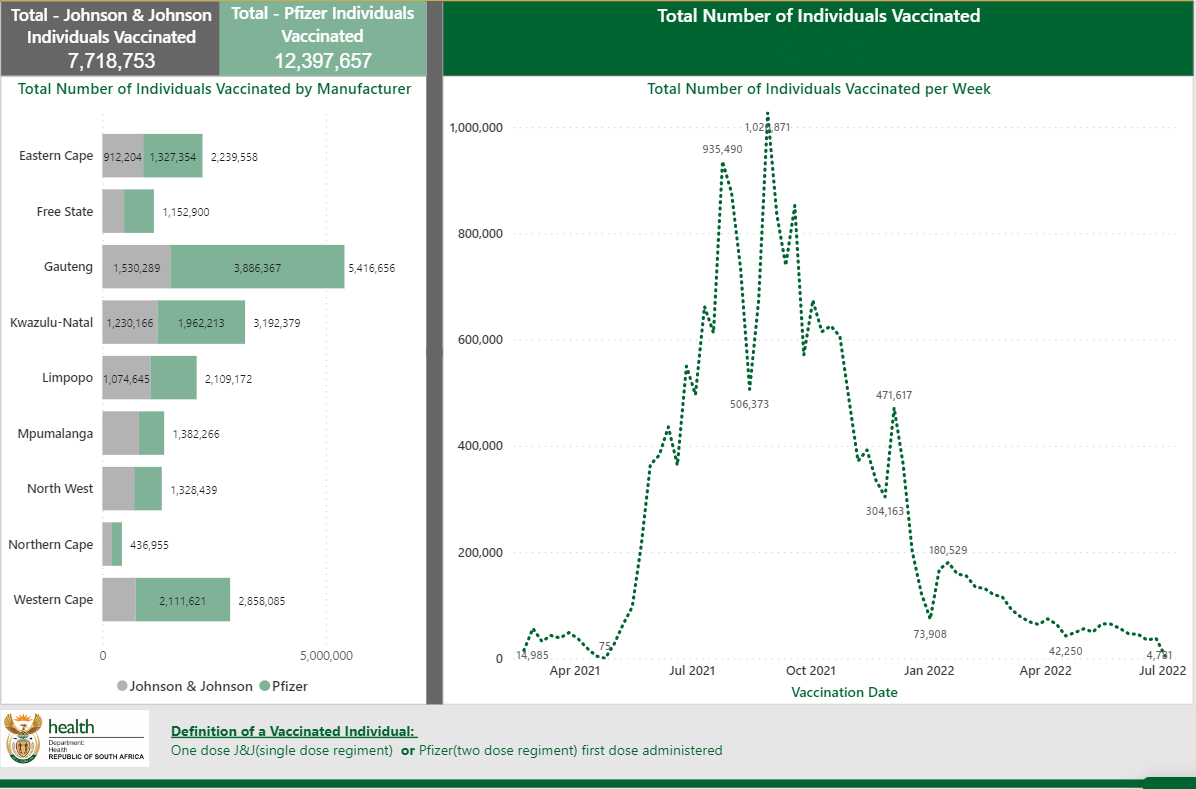
Task: Click Kwazulu-Natal total label 3,192,379
Action: [x=277, y=323]
